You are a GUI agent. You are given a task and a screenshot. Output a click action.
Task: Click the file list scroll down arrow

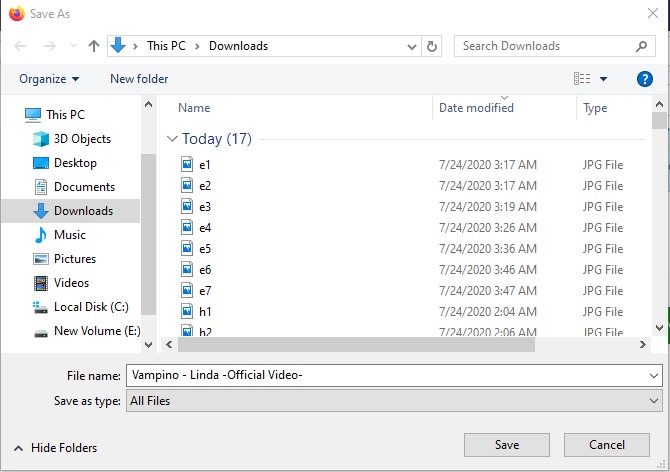659,328
